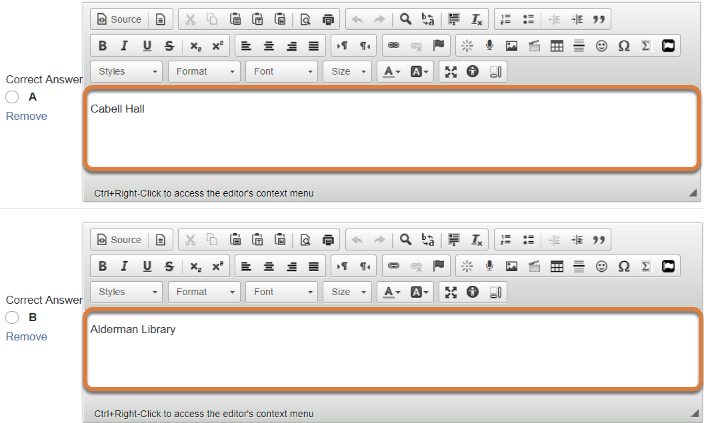
Task: Click Remove Format icon in answer B editor
Action: (x=476, y=240)
